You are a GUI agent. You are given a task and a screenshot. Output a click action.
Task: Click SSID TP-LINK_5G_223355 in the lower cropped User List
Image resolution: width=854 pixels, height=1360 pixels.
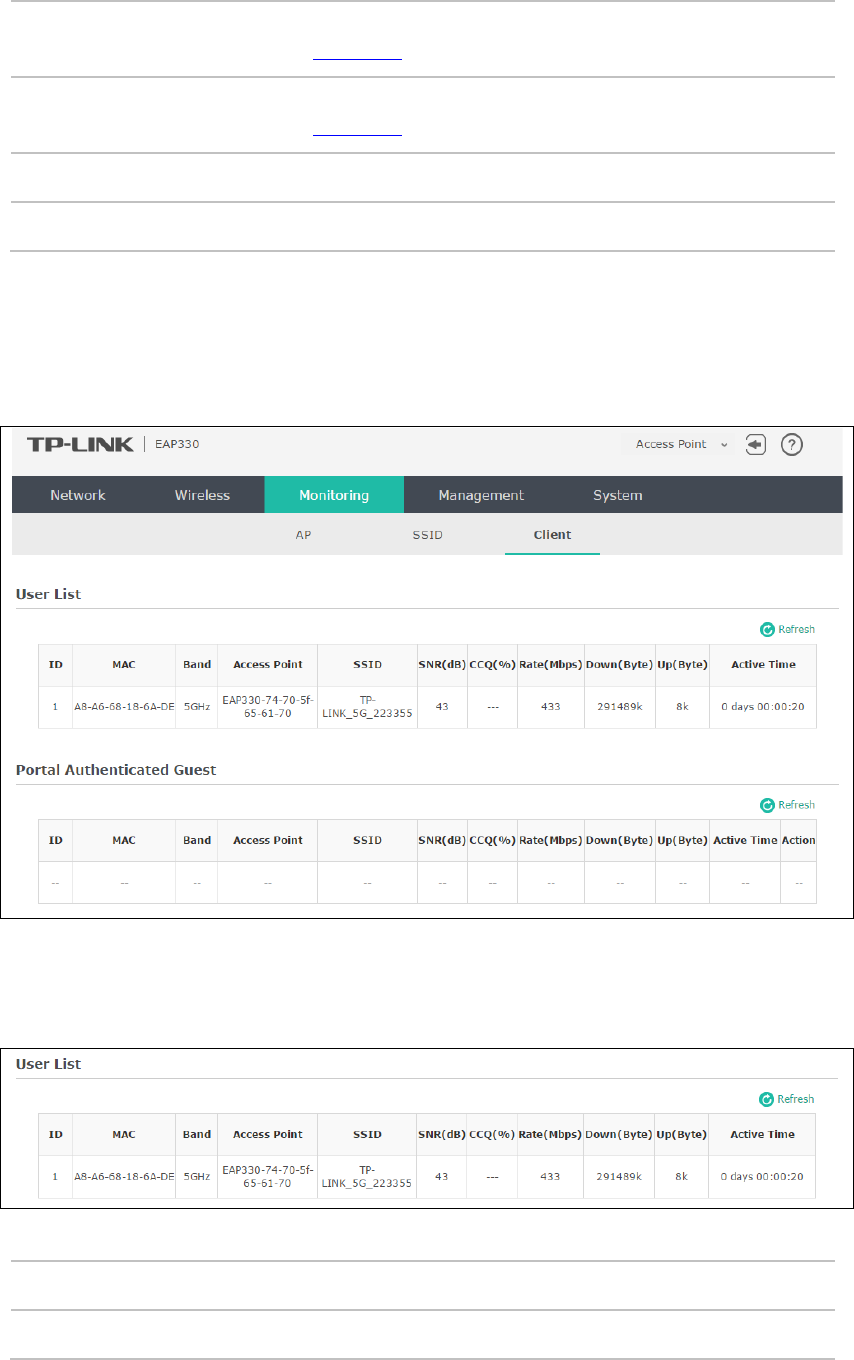368,1177
